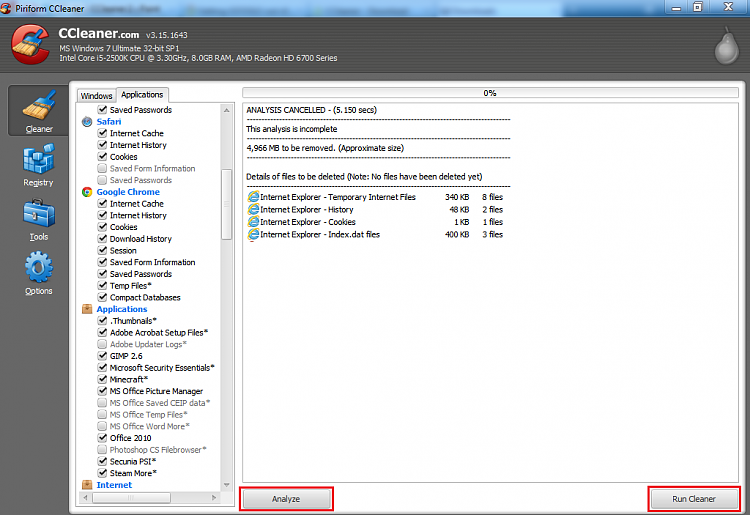750x515 pixels.
Task: Toggle Adobe Acrobat Setup Files* checkbox
Action: point(102,332)
